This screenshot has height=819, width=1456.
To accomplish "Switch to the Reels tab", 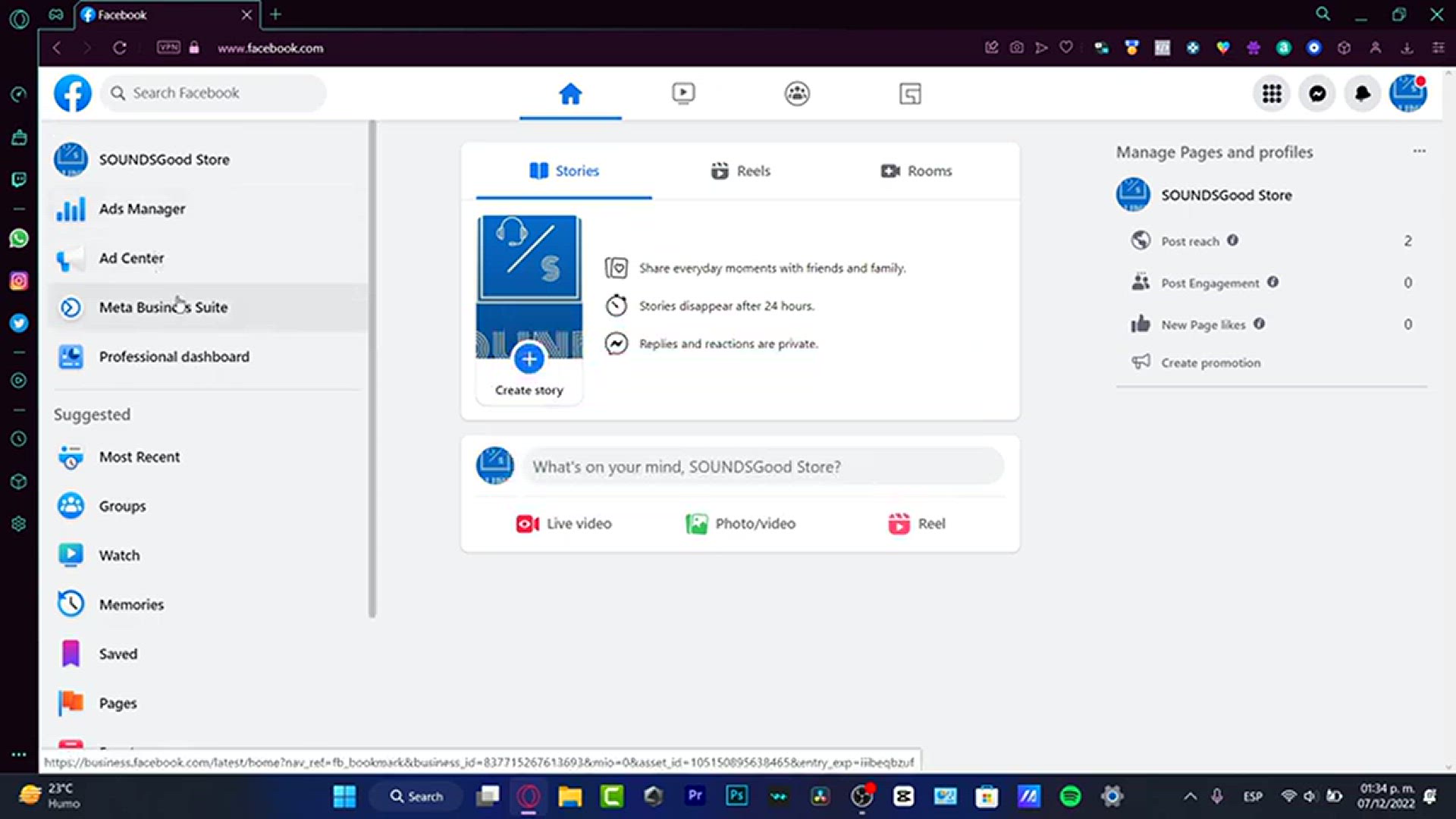I will pos(740,171).
